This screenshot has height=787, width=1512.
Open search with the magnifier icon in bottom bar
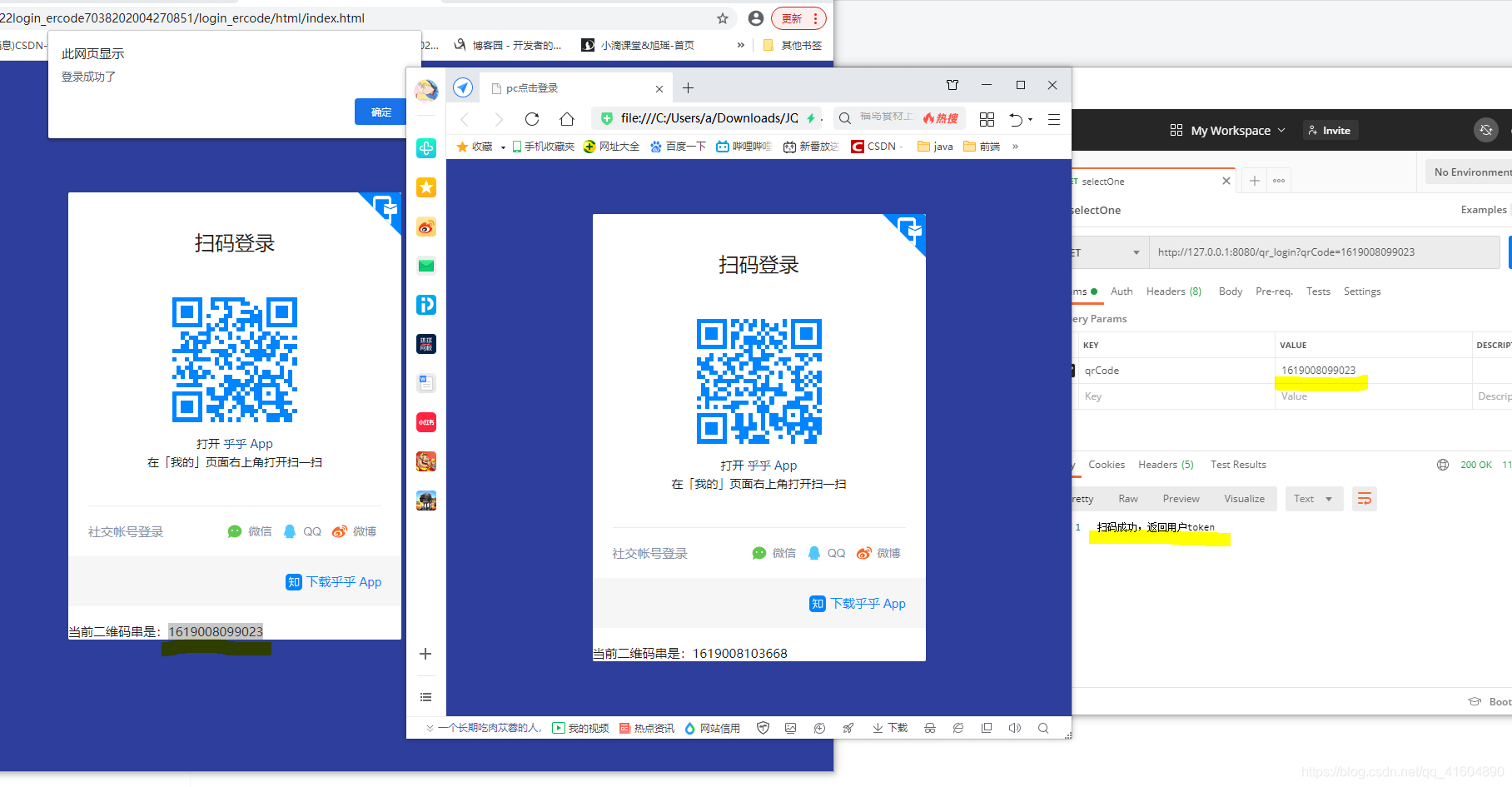(1043, 727)
